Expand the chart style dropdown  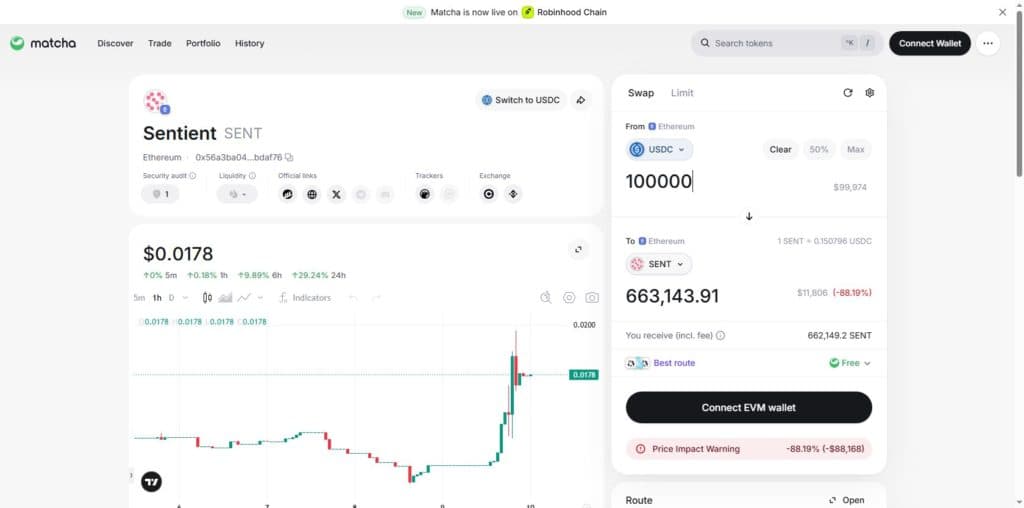point(260,298)
